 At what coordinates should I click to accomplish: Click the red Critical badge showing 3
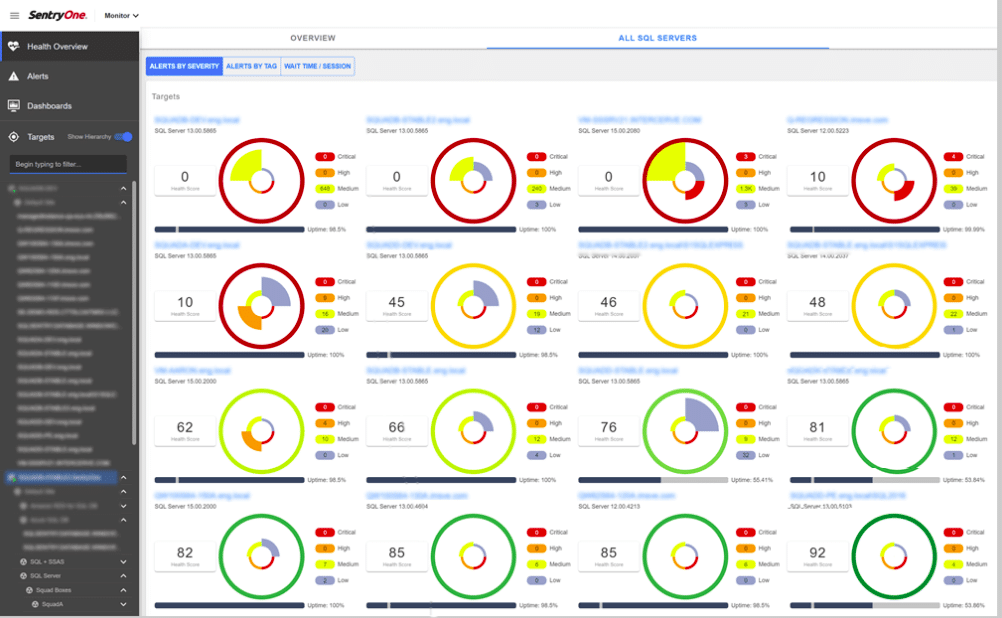coord(745,157)
